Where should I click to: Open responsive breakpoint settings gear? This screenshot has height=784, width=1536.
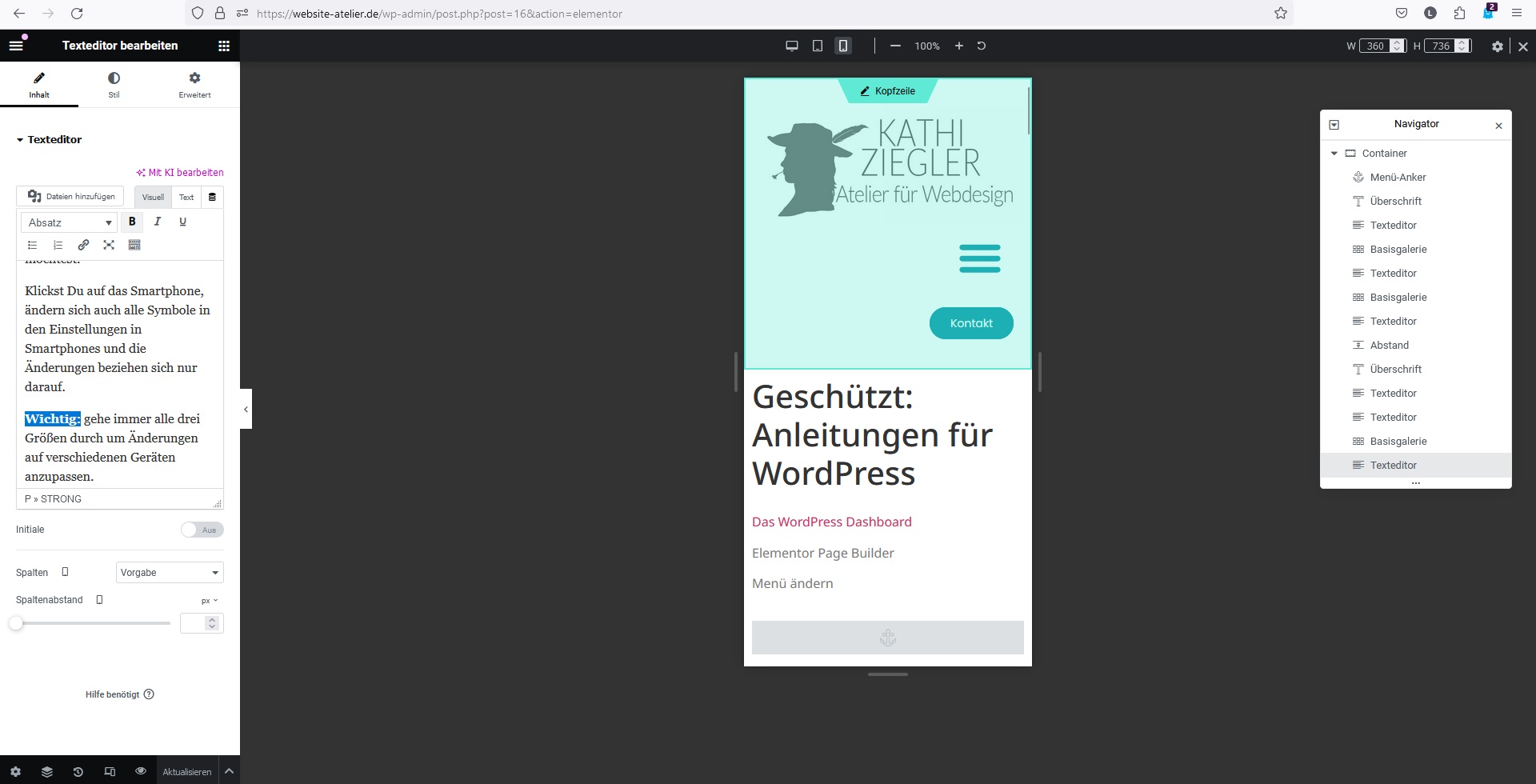[x=1498, y=46]
